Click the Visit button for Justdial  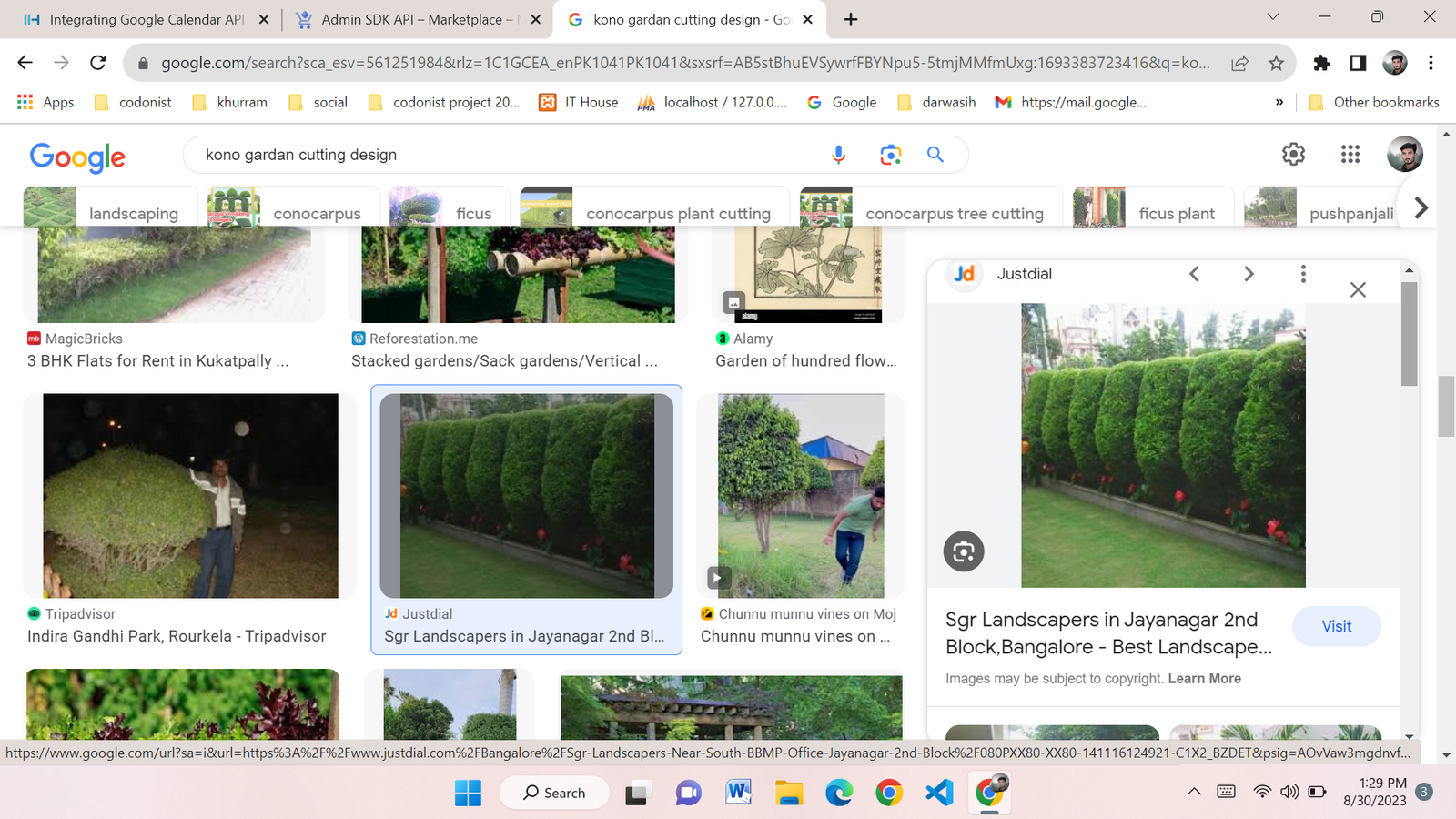tap(1336, 626)
